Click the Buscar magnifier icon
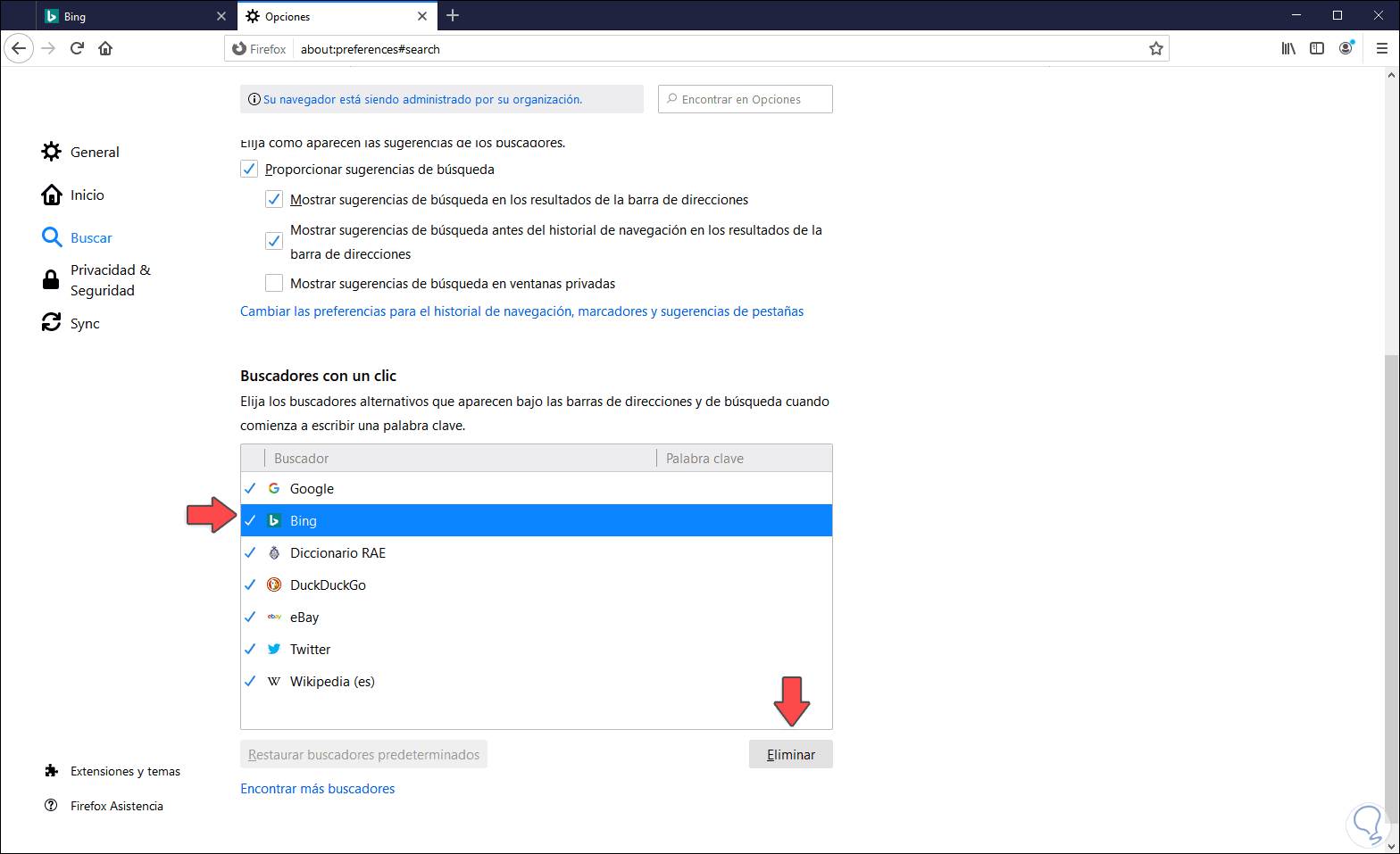 52,237
